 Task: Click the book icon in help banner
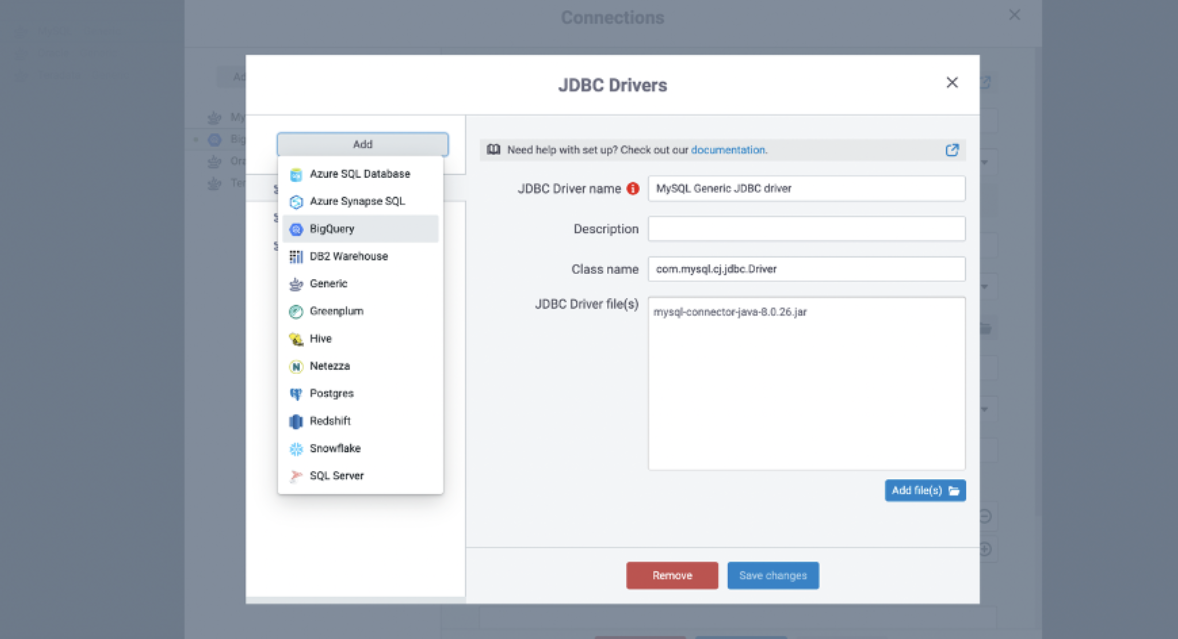(494, 149)
